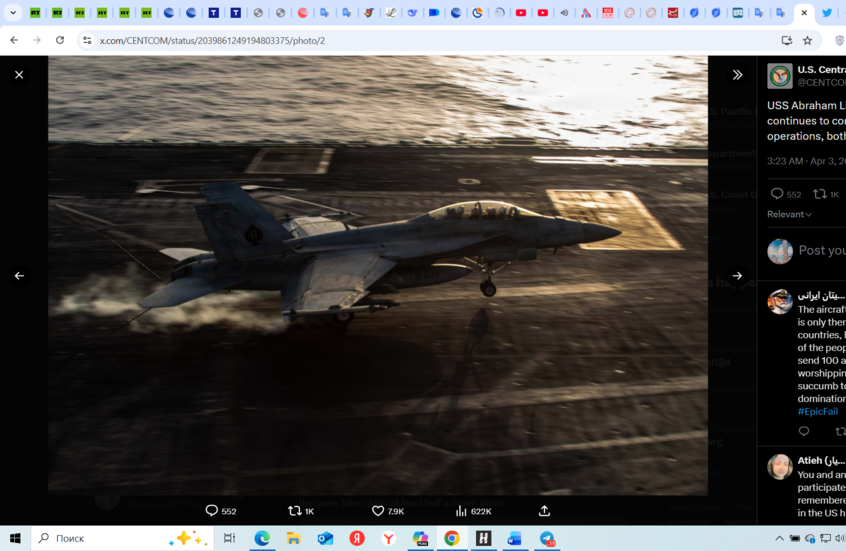Go to the previous photo

click(19, 276)
